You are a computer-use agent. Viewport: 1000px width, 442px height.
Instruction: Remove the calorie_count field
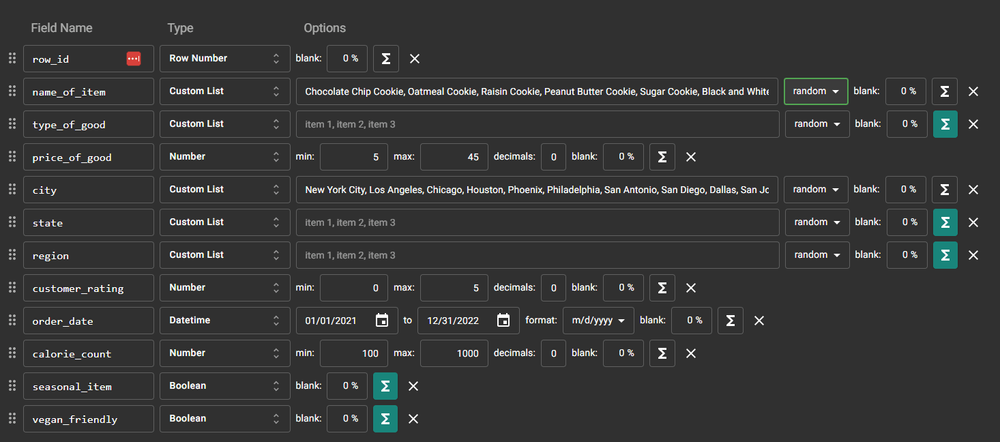click(691, 353)
